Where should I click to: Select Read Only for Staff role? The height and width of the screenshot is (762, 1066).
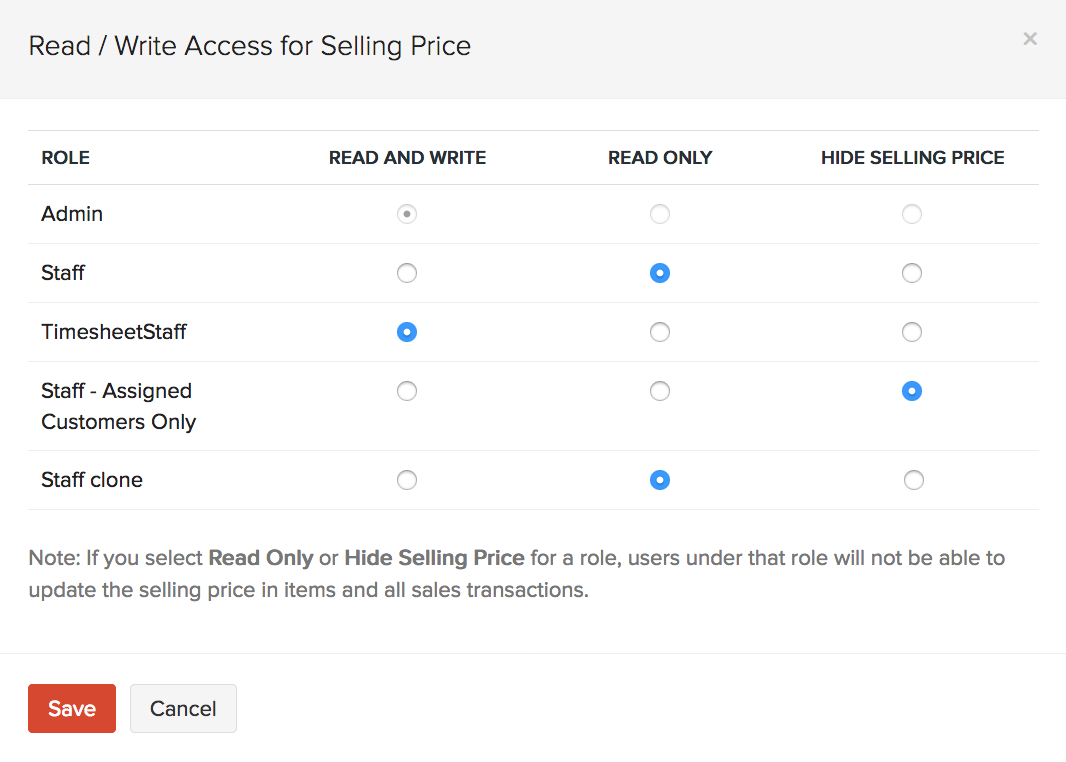(660, 273)
